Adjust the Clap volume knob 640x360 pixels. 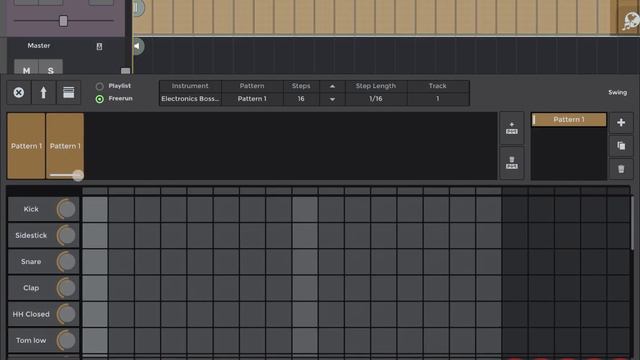[x=67, y=288]
